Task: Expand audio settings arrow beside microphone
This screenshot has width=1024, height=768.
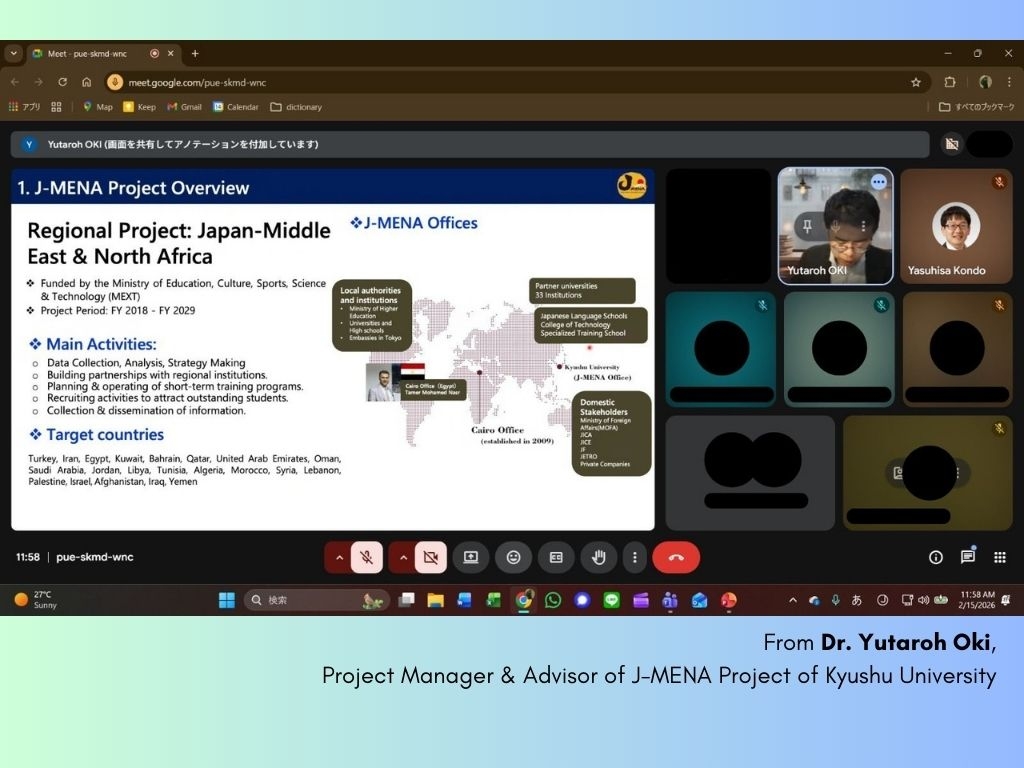Action: coord(338,557)
